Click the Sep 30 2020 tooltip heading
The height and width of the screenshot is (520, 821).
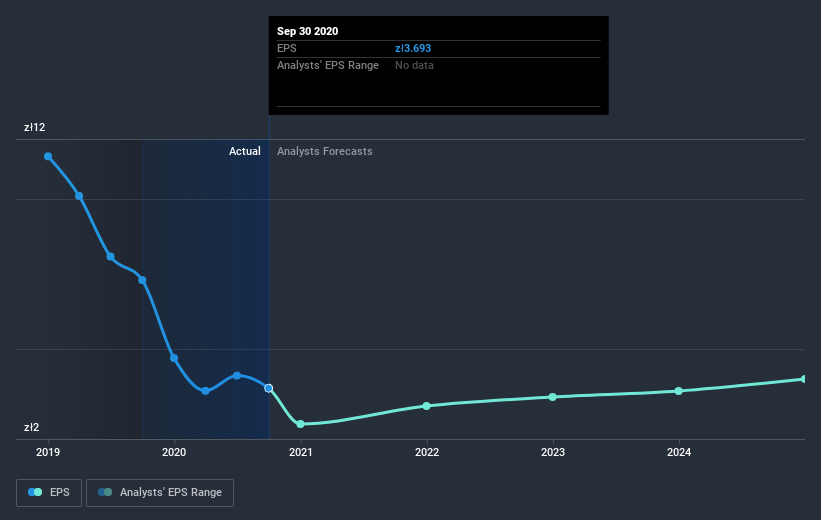(307, 31)
